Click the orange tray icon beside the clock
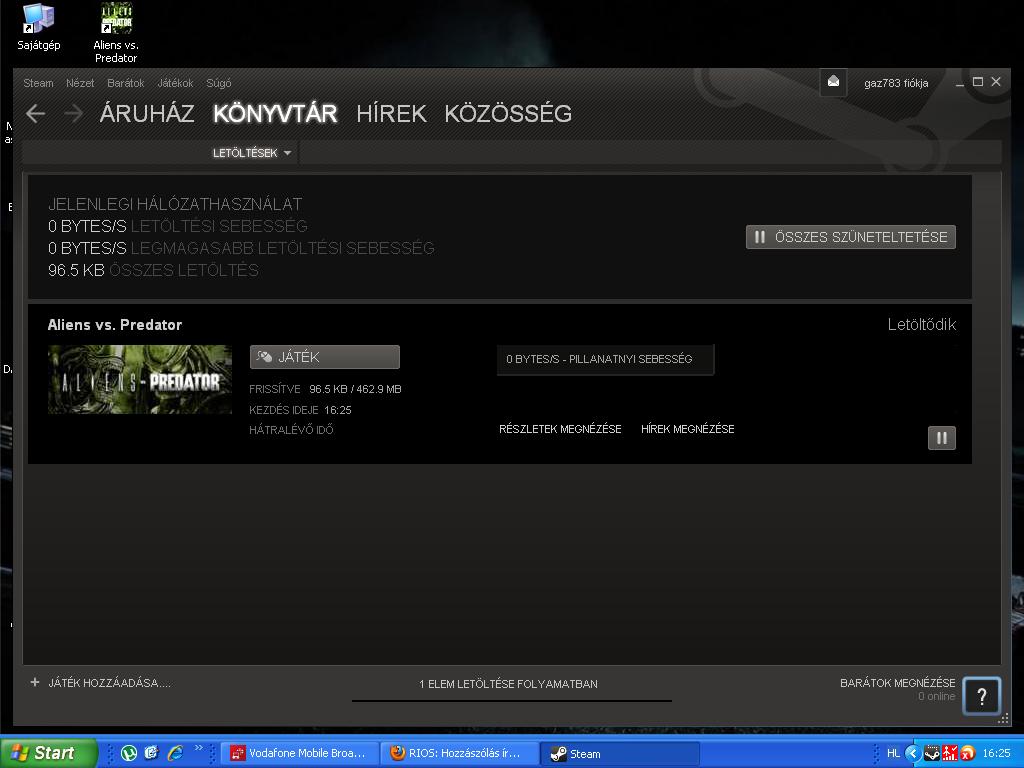This screenshot has height=768, width=1024. click(967, 753)
